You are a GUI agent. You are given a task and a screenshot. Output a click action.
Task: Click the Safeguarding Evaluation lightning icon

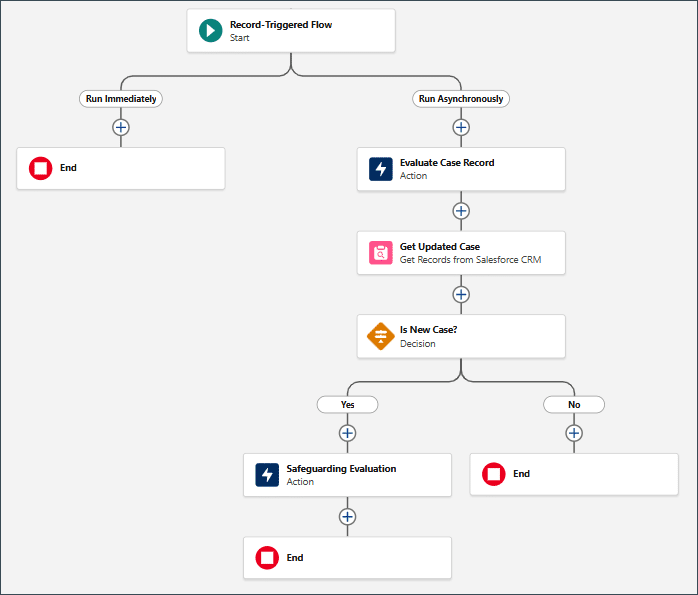click(x=267, y=475)
